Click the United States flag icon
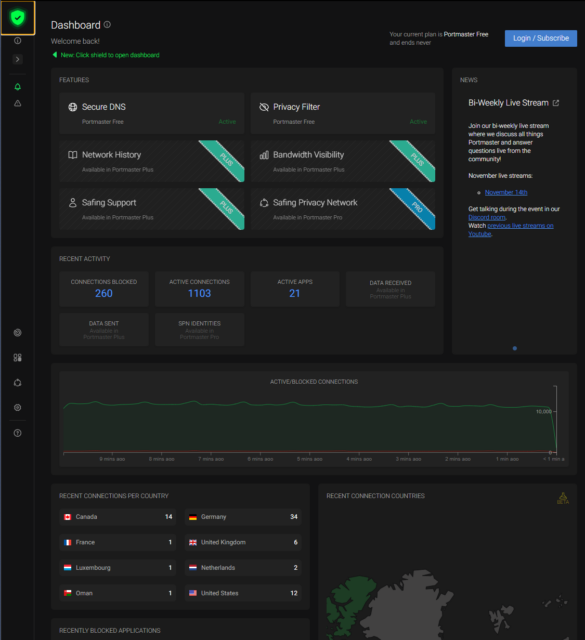The image size is (585, 640). coord(193,593)
